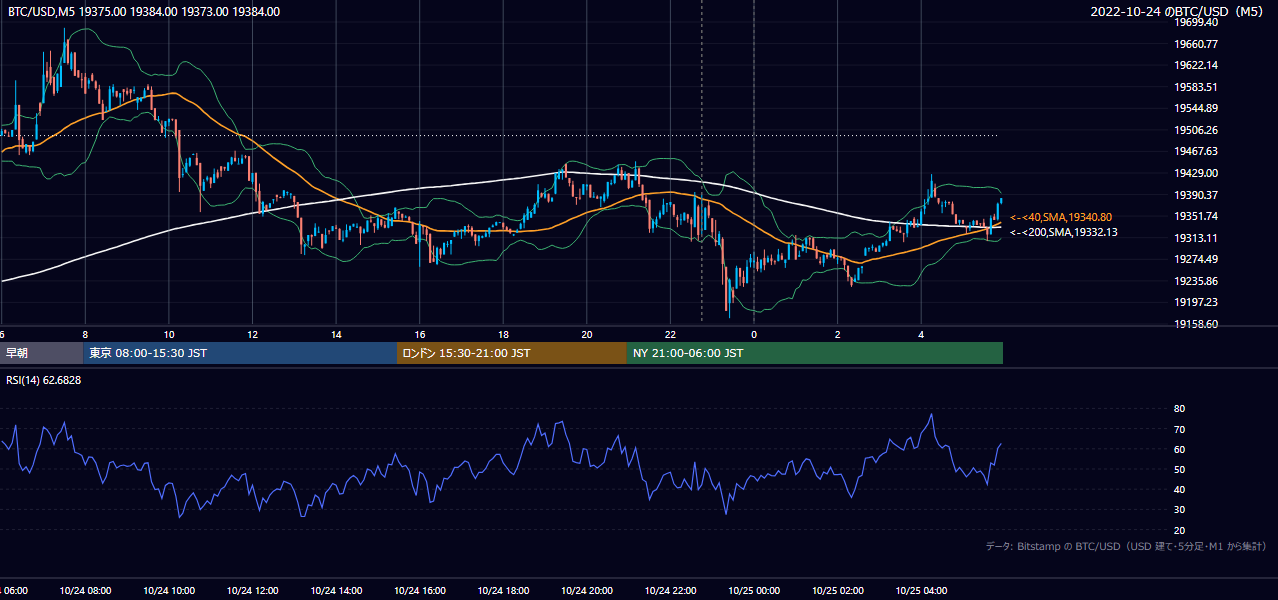Viewport: 1278px width, 600px height.
Task: Click the 10/24 10:00 date axis label
Action: [169, 591]
